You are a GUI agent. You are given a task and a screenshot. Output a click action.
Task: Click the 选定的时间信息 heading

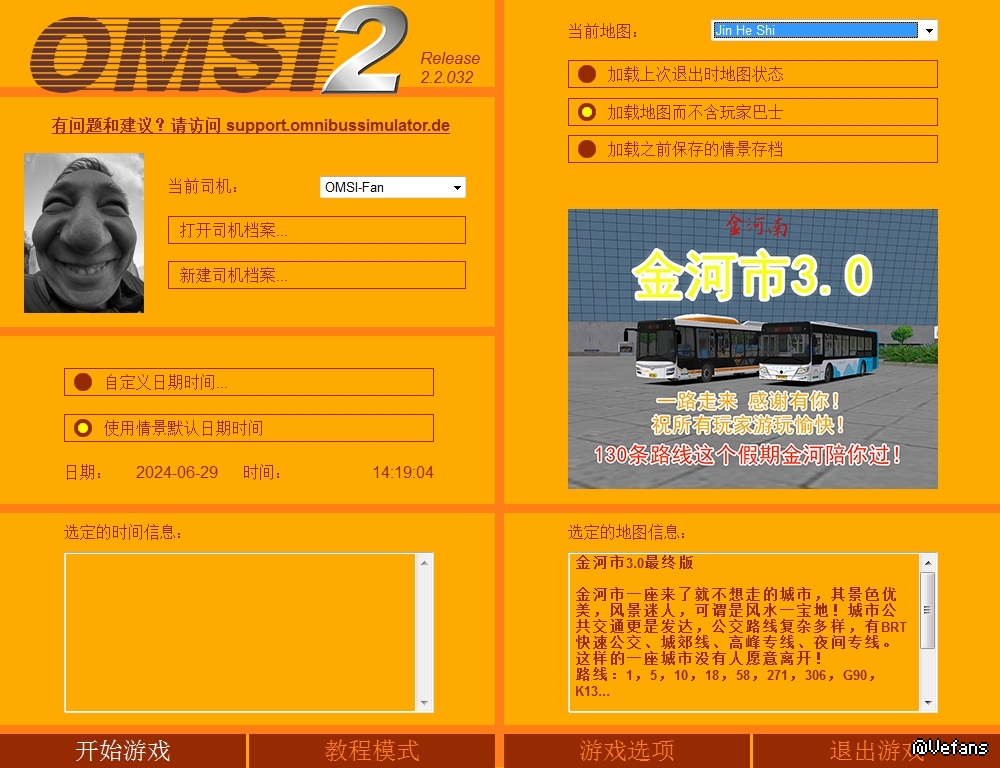tap(123, 532)
